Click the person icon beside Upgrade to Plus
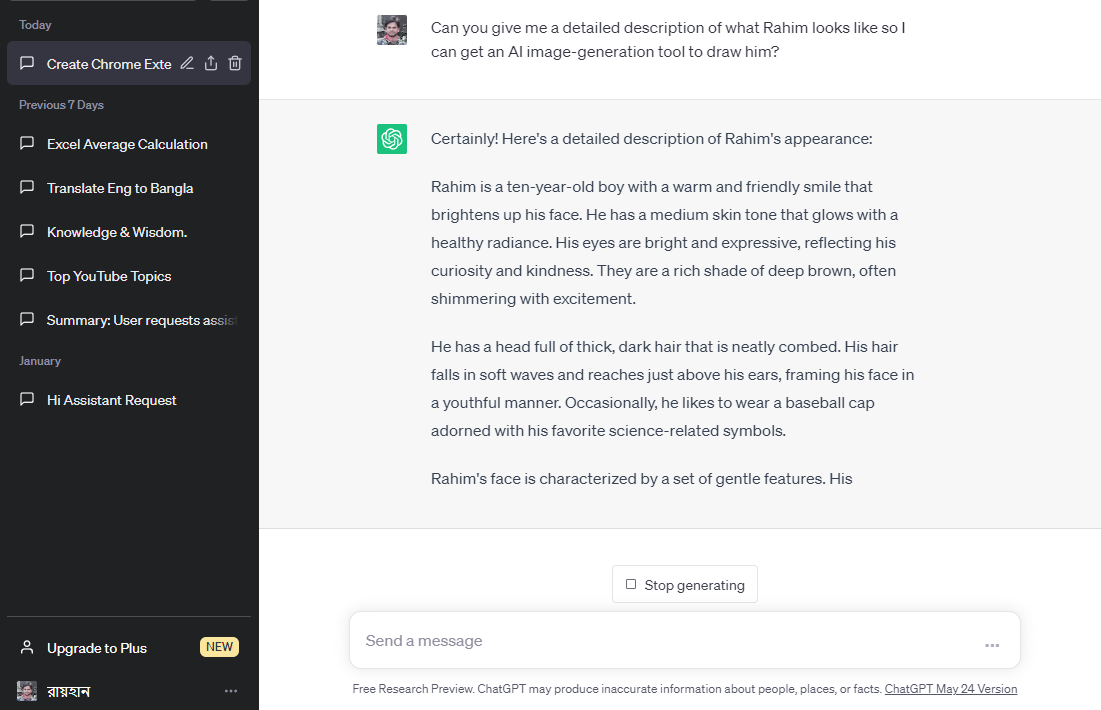The image size is (1101, 710). 27,648
